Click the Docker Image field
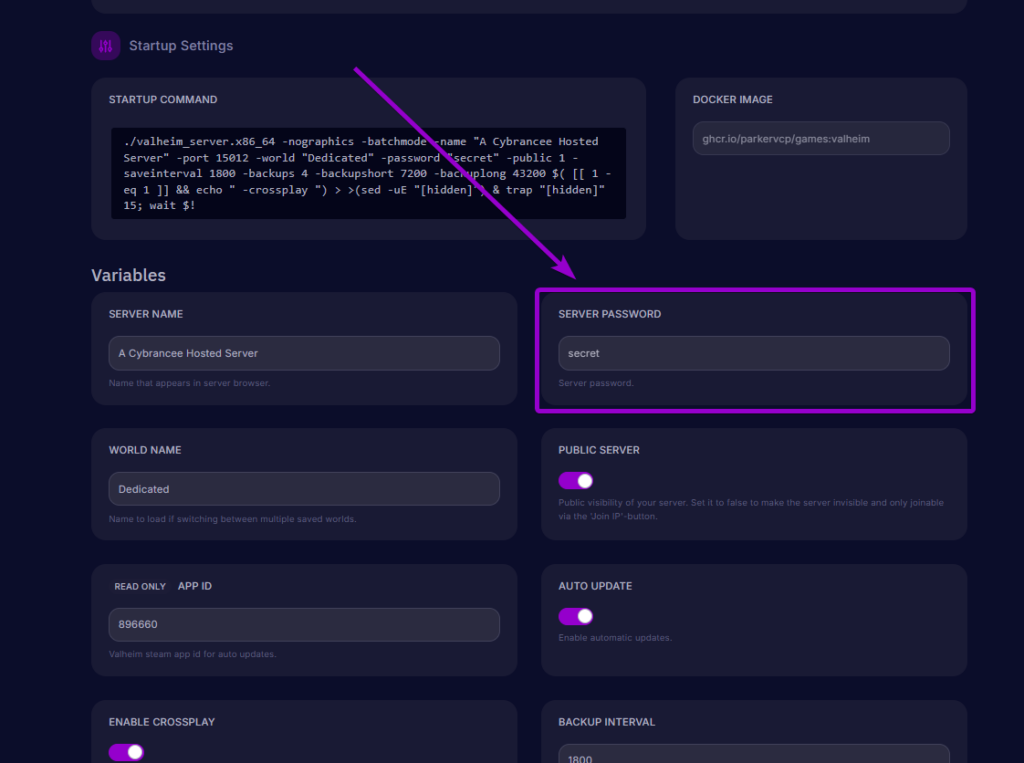 click(x=821, y=138)
